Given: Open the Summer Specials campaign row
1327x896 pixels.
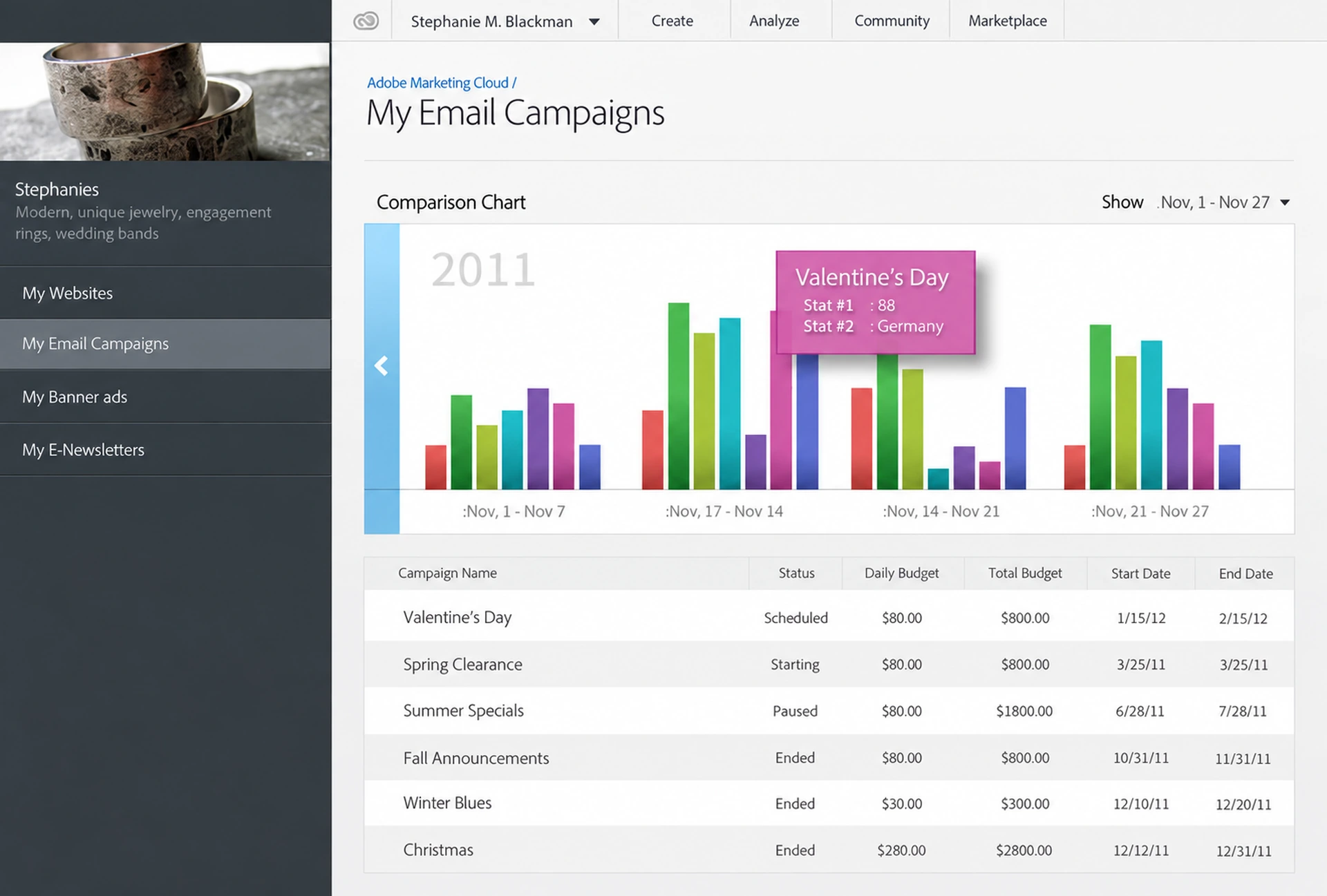Looking at the screenshot, I should 829,710.
